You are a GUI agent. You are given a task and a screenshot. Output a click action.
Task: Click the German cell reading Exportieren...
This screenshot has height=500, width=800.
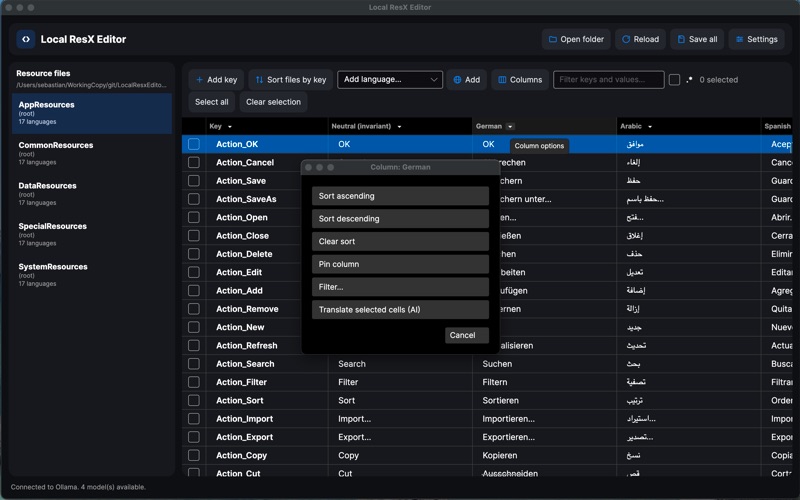544,437
